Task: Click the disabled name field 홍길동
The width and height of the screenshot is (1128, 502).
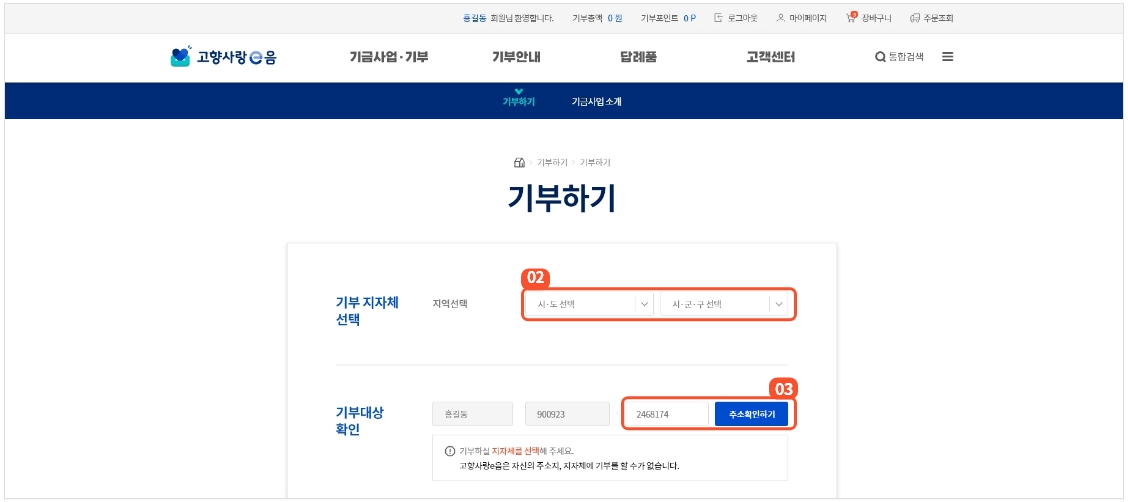Action: [x=473, y=414]
